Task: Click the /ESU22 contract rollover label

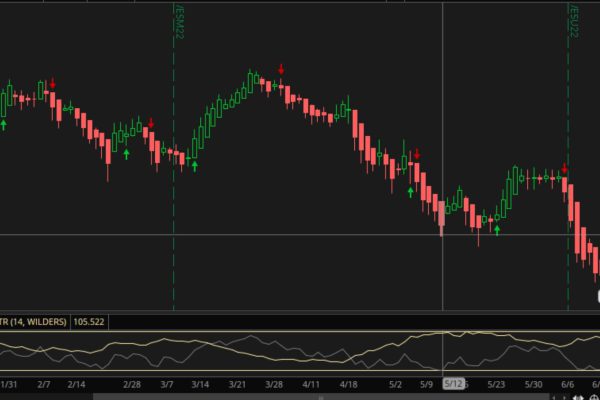Action: [574, 21]
